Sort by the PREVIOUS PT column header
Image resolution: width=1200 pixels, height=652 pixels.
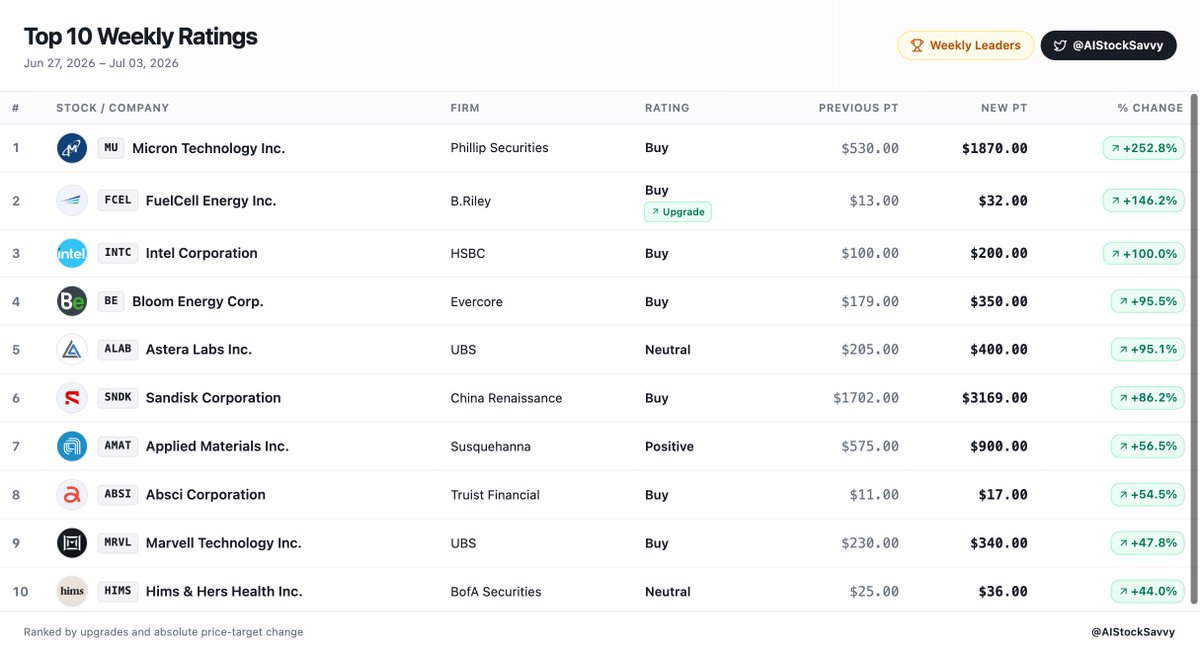point(858,108)
